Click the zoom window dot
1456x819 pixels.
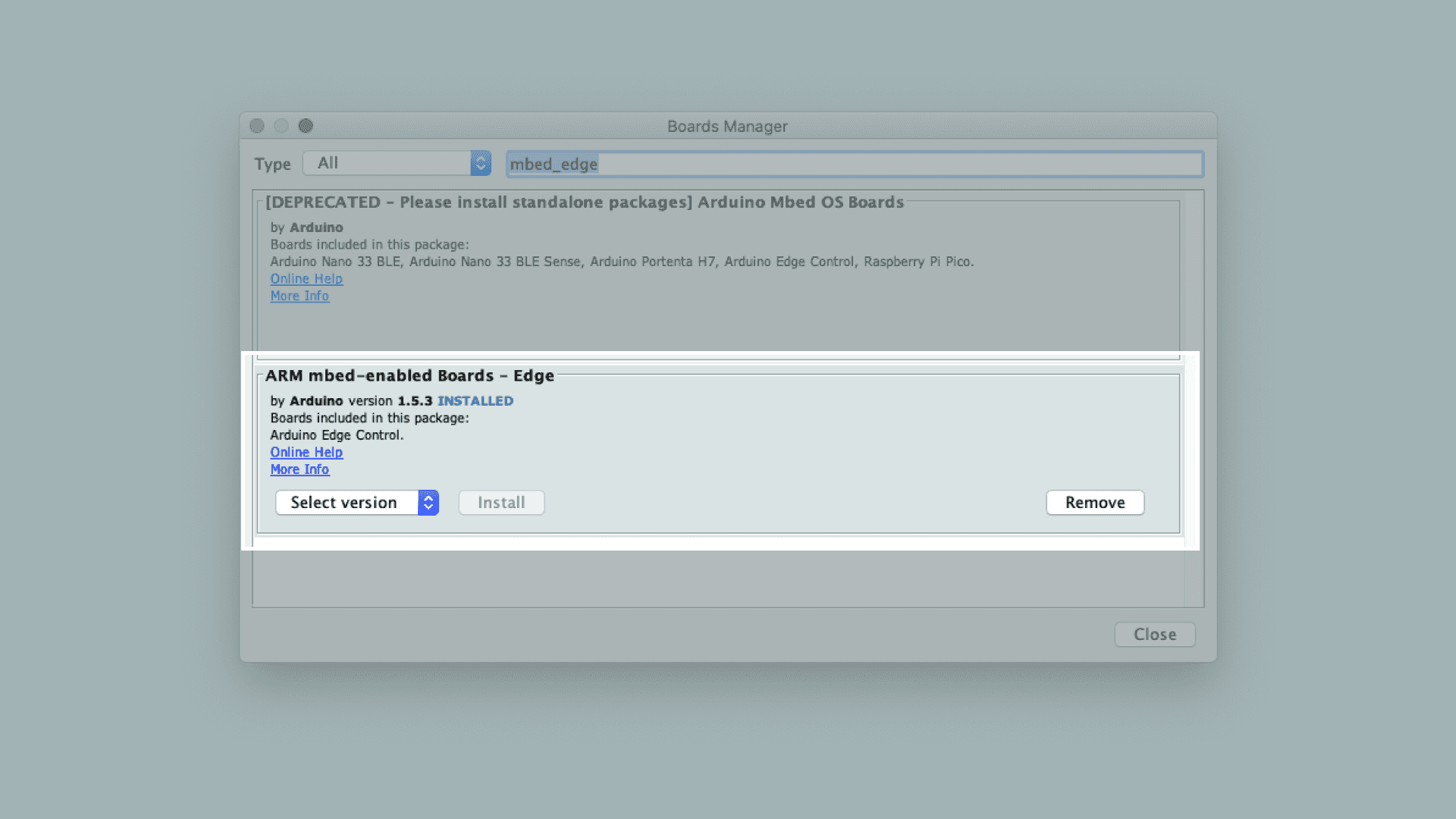306,126
